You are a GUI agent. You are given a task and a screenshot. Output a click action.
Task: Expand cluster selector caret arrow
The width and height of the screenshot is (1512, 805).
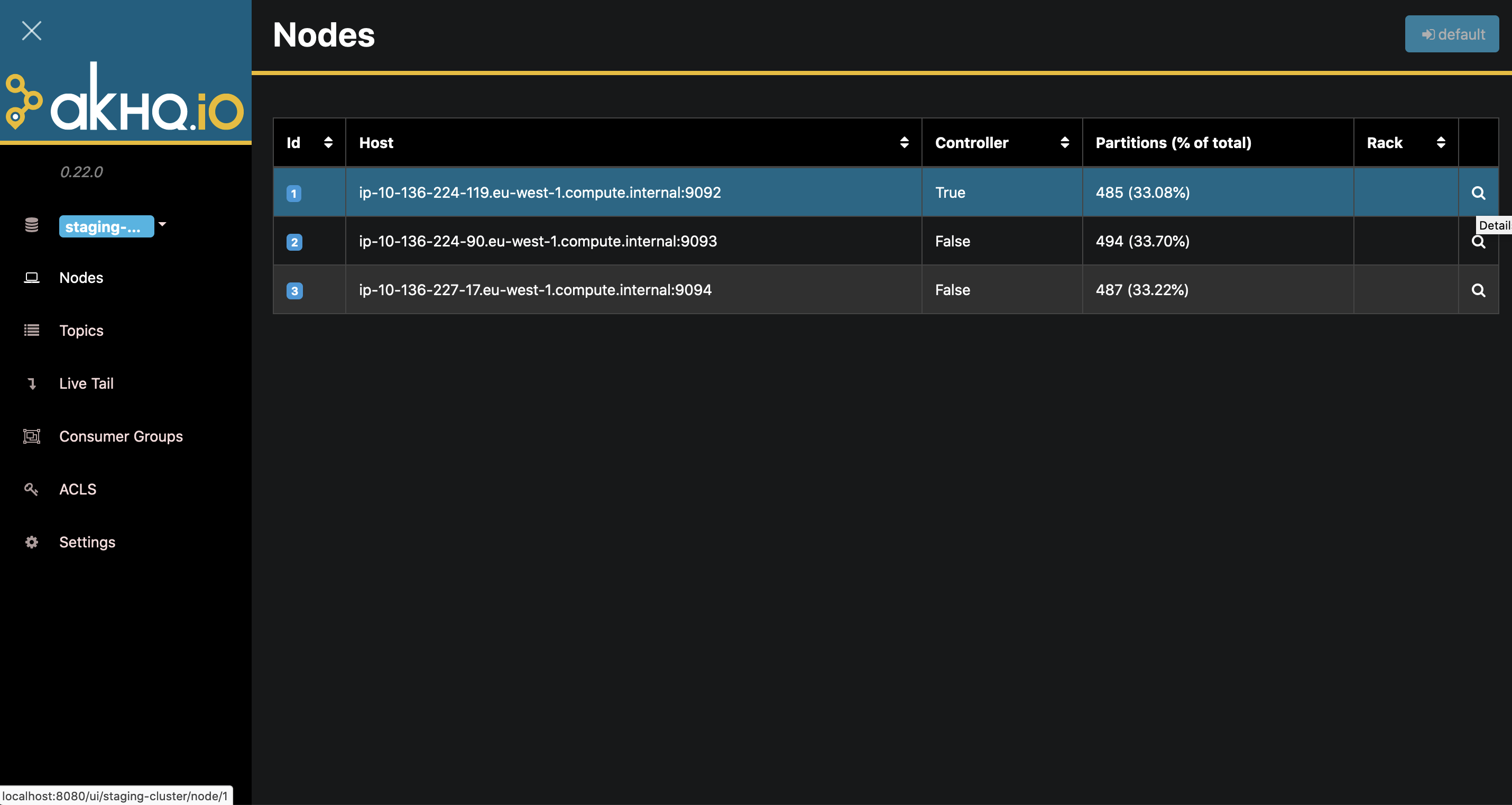[163, 224]
